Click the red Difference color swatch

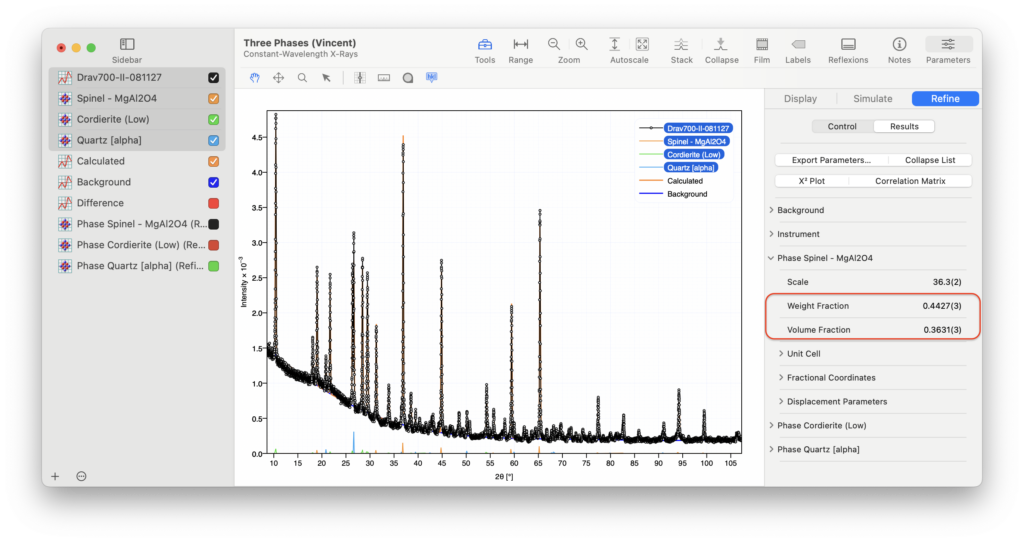pos(213,204)
